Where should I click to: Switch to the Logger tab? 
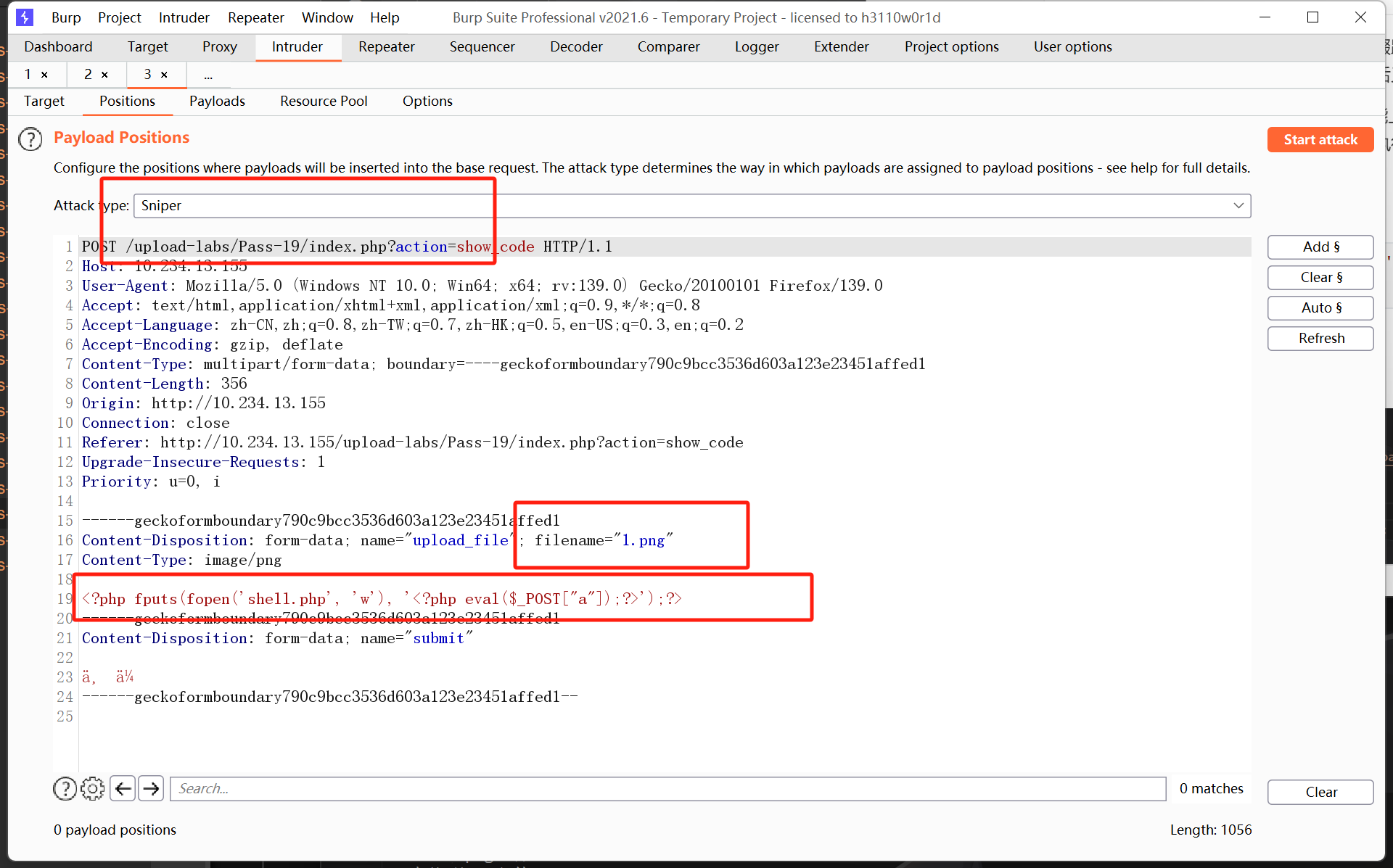(x=757, y=47)
